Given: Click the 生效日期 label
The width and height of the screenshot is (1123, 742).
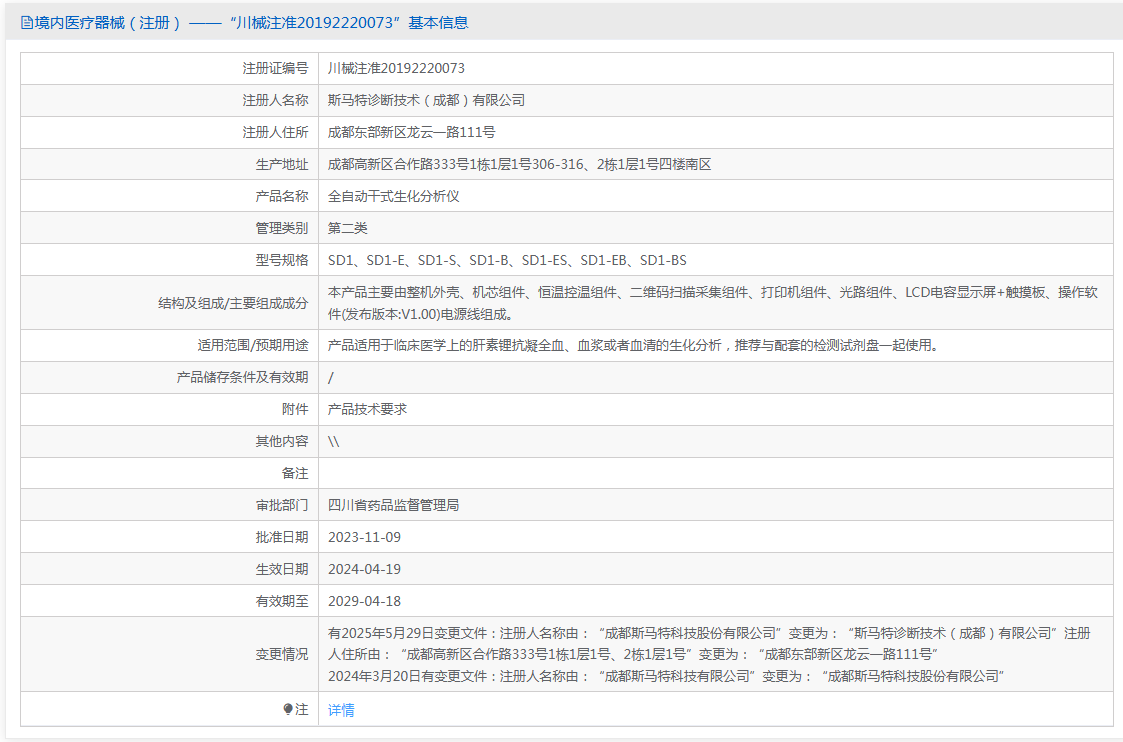Looking at the screenshot, I should click(281, 569).
